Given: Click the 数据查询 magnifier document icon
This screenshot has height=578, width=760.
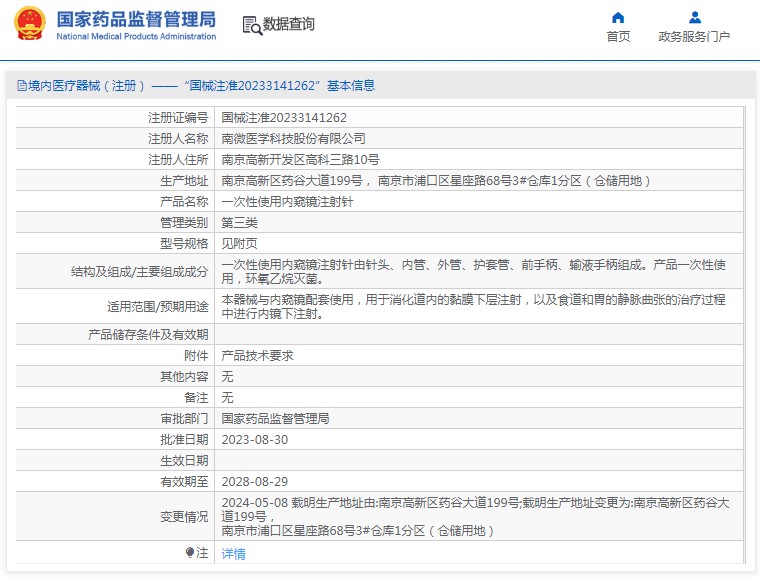Looking at the screenshot, I should 252,24.
